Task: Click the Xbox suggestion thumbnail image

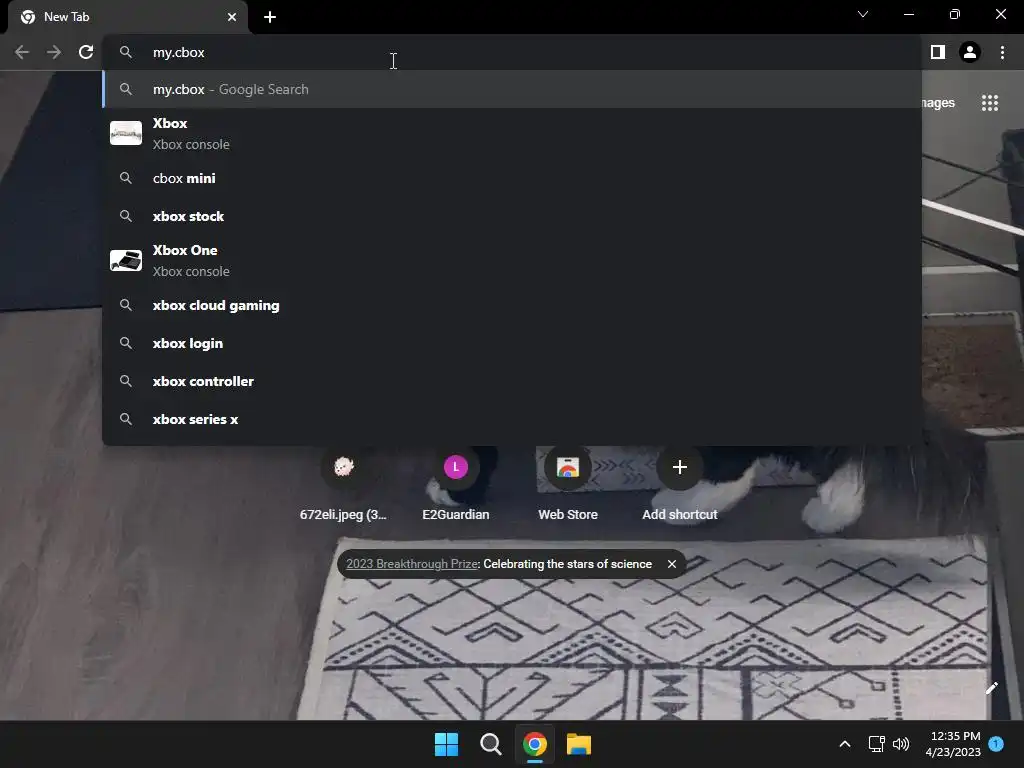Action: click(x=126, y=133)
